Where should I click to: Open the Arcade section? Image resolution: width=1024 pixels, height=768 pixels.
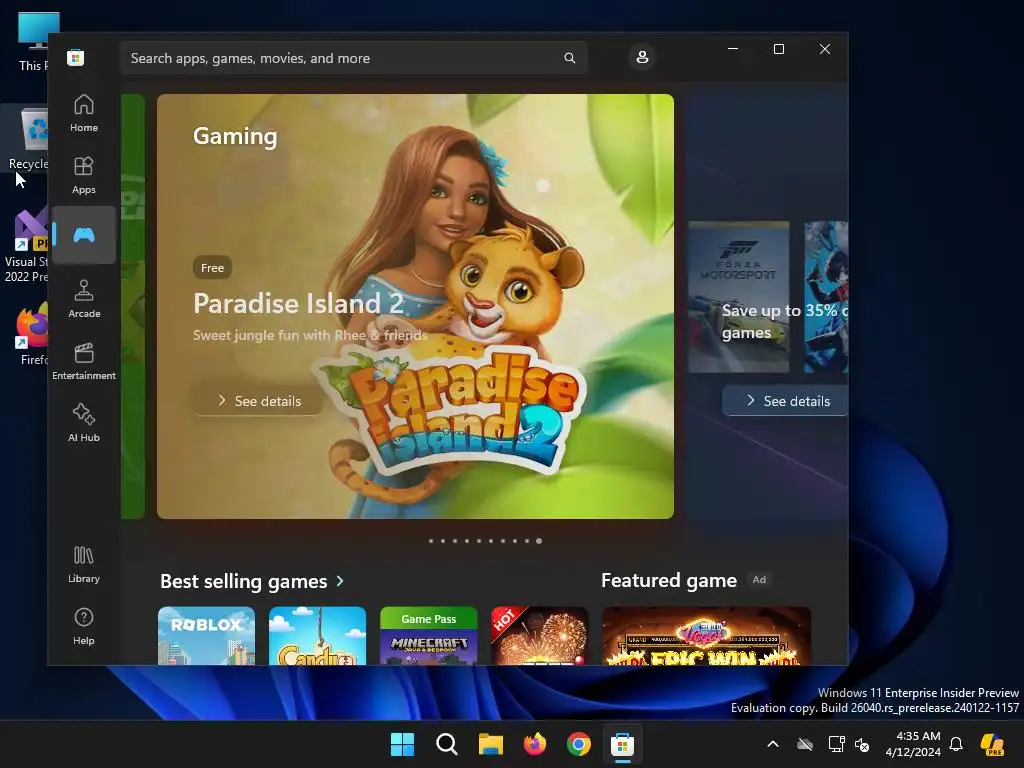point(84,299)
